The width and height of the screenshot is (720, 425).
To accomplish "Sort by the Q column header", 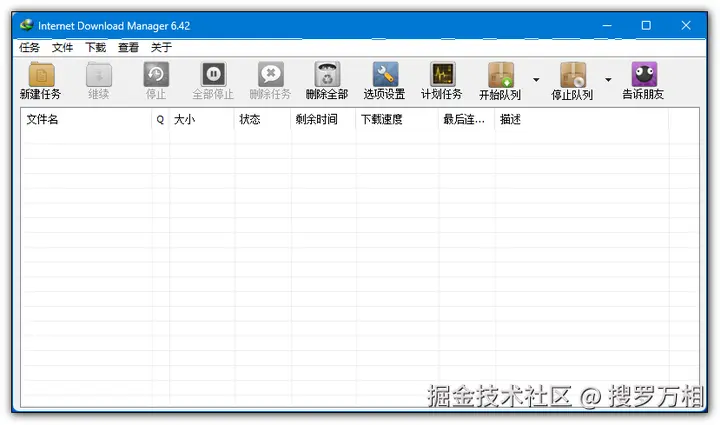I will [x=160, y=120].
